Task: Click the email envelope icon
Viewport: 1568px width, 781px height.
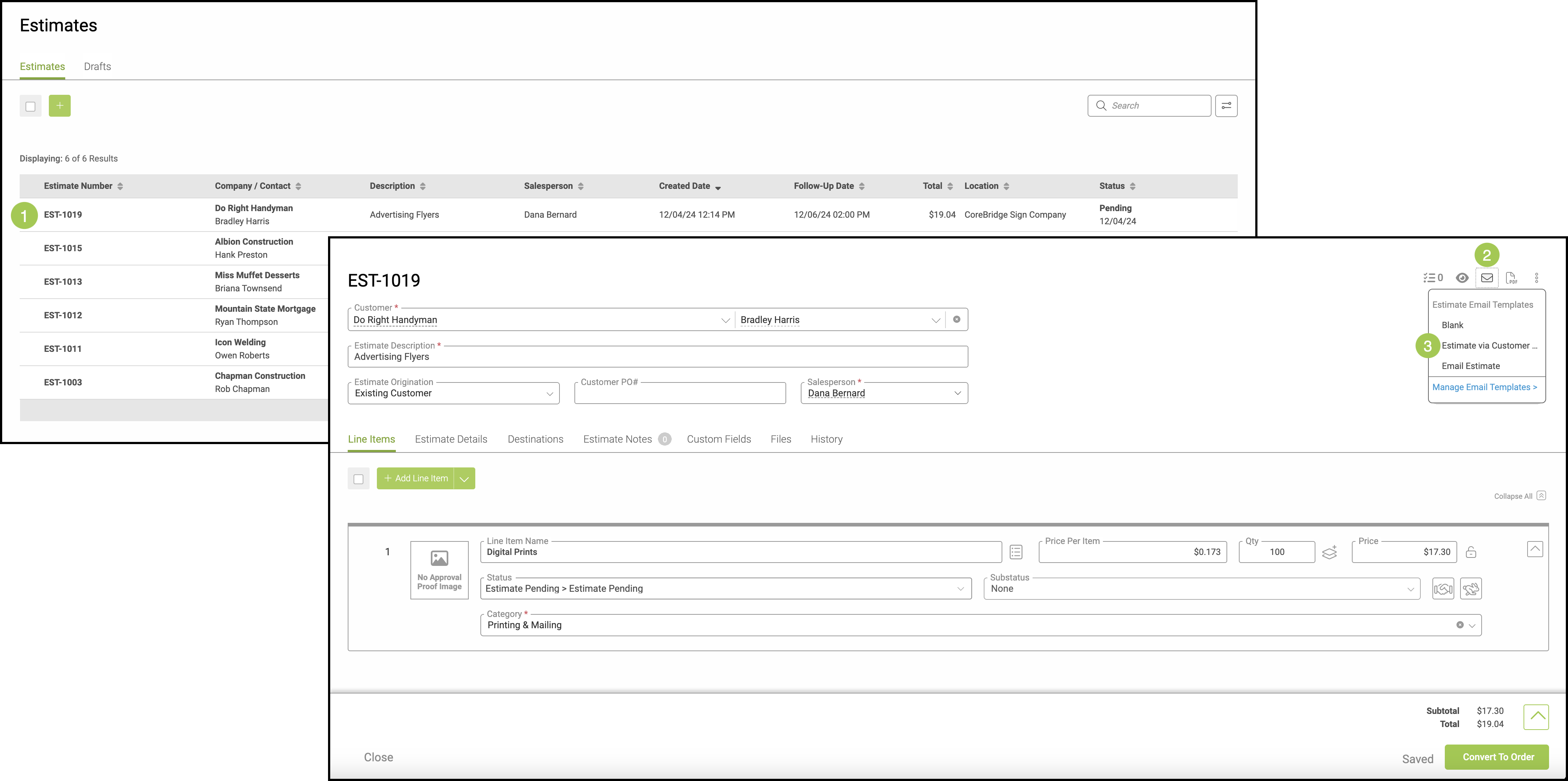Action: [1486, 277]
